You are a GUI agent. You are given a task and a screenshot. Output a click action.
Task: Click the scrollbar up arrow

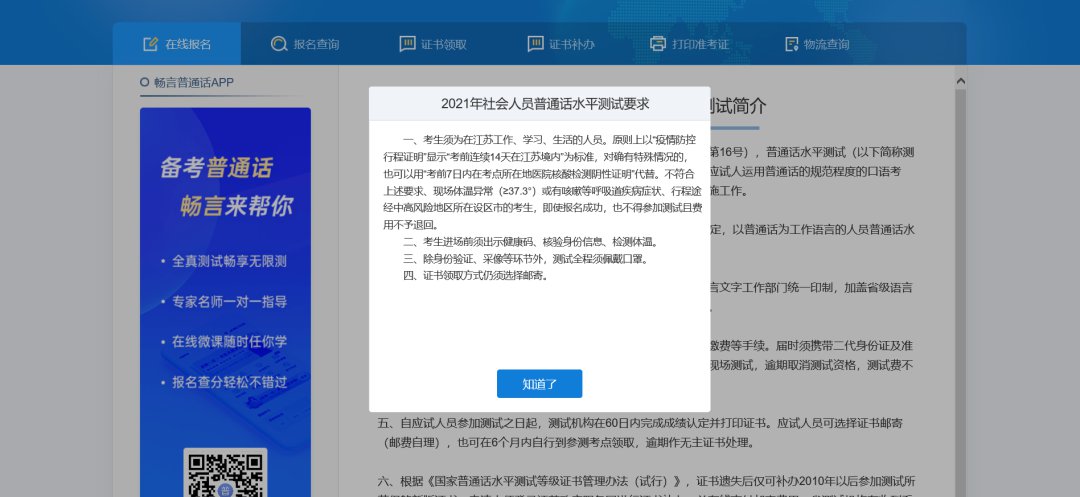[x=961, y=80]
